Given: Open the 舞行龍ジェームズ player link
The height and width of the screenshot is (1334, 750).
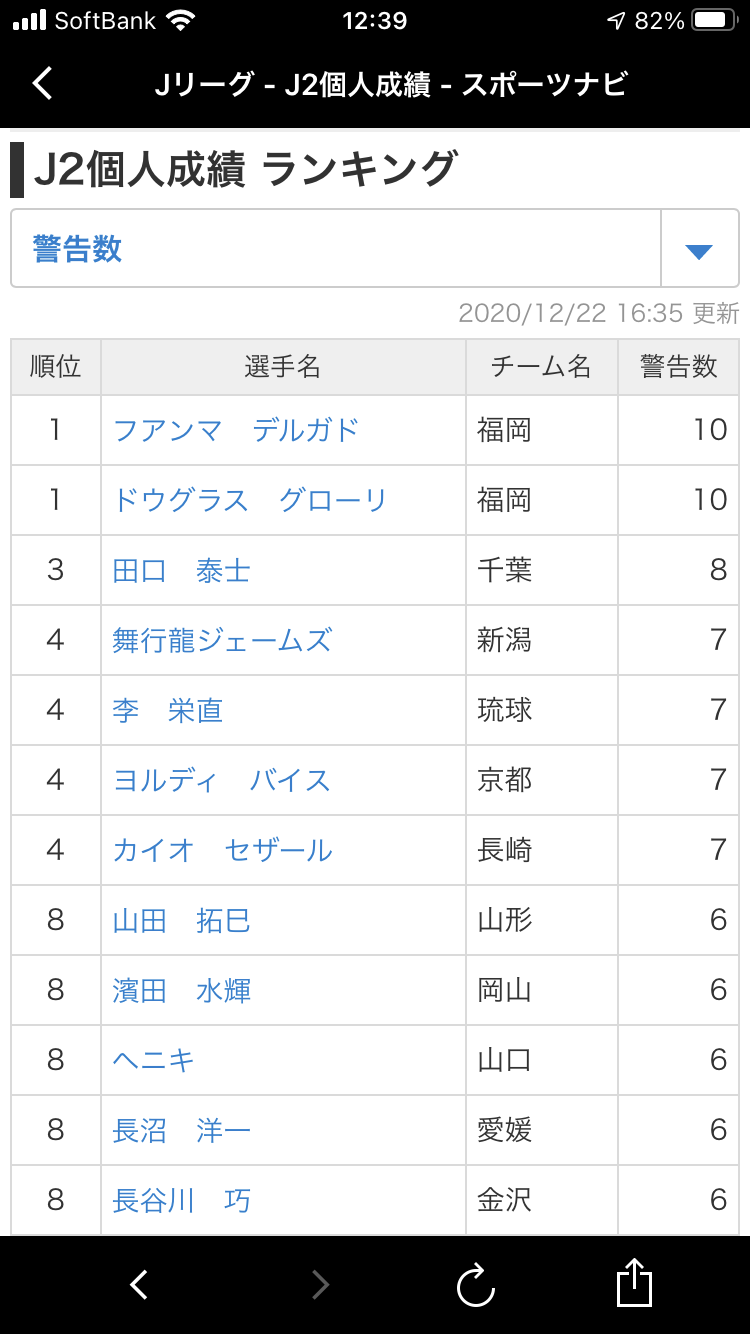Looking at the screenshot, I should [222, 640].
